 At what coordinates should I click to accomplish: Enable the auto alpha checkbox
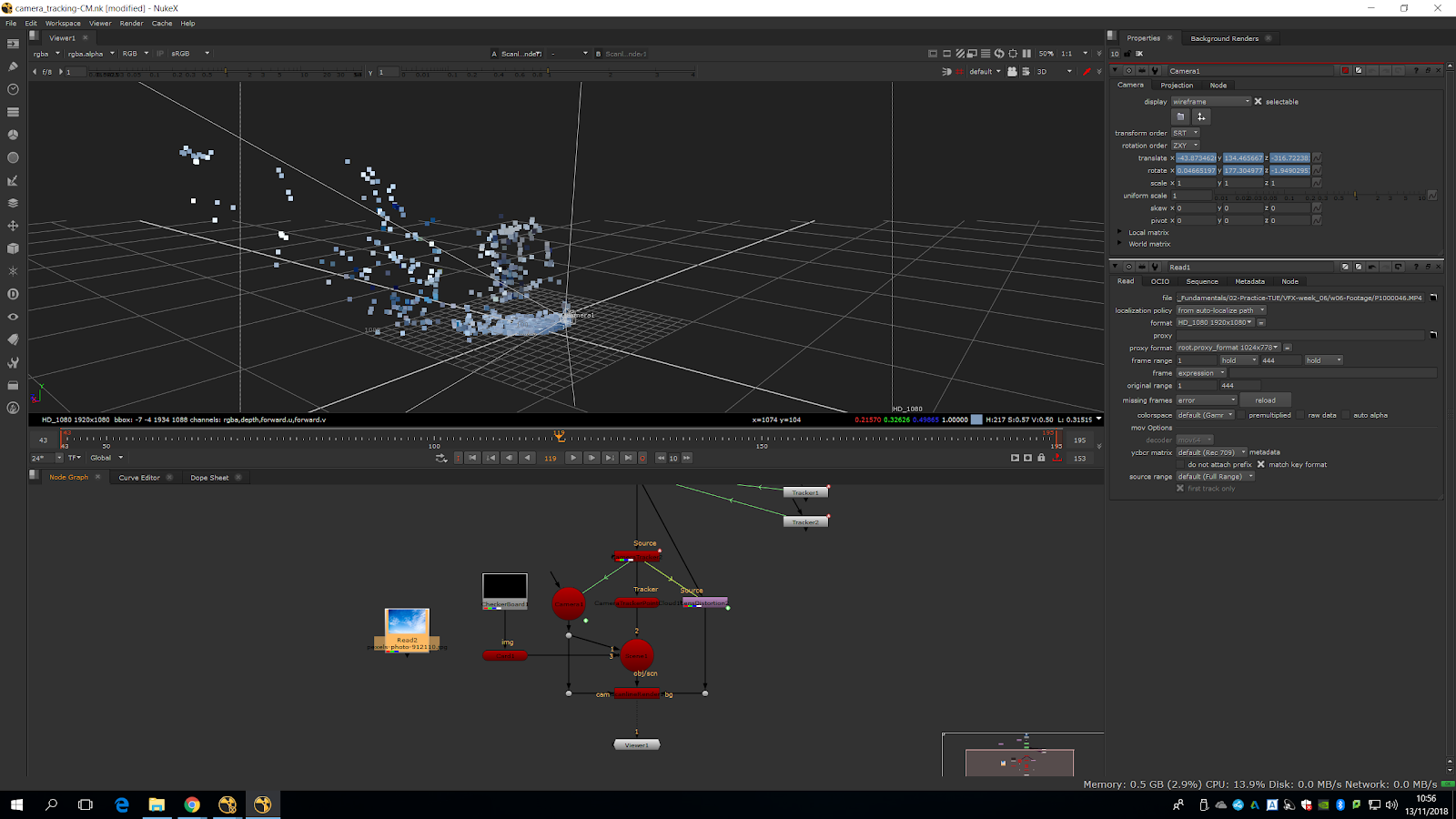pyautogui.click(x=1346, y=415)
